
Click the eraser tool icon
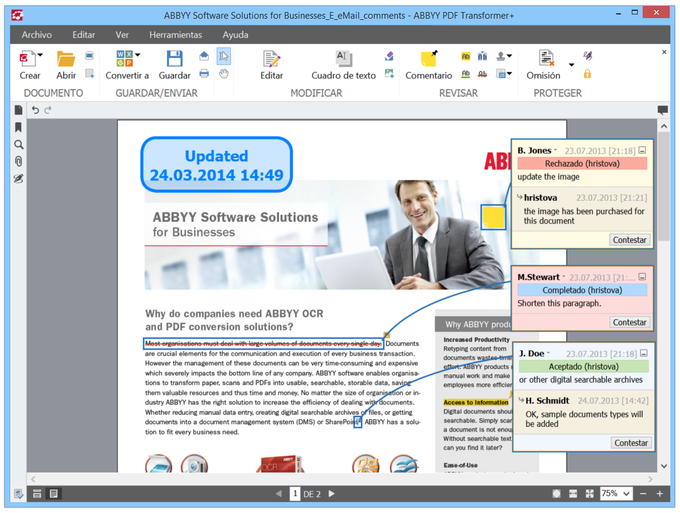point(389,56)
